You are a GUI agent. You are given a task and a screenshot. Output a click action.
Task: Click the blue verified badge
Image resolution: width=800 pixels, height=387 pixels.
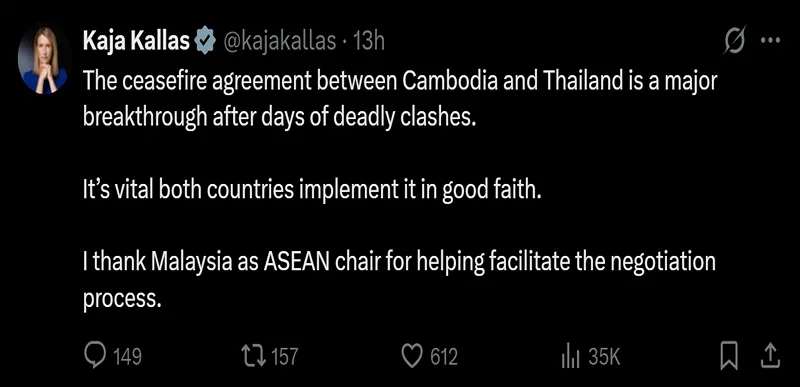pos(206,42)
